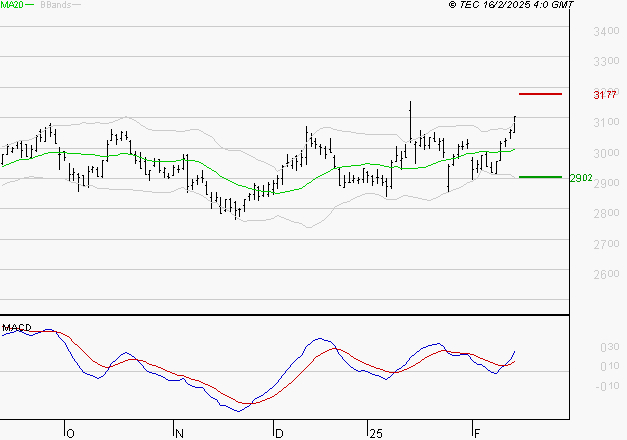Screen dimensions: 627x440
Task: Click the MACD -010 axis label
Action: pos(607,386)
